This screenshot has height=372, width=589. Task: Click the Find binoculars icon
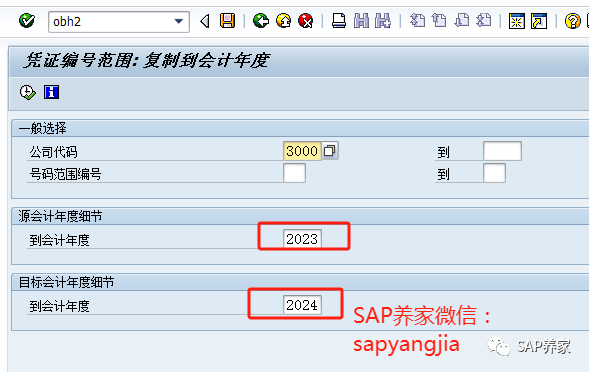click(x=361, y=21)
